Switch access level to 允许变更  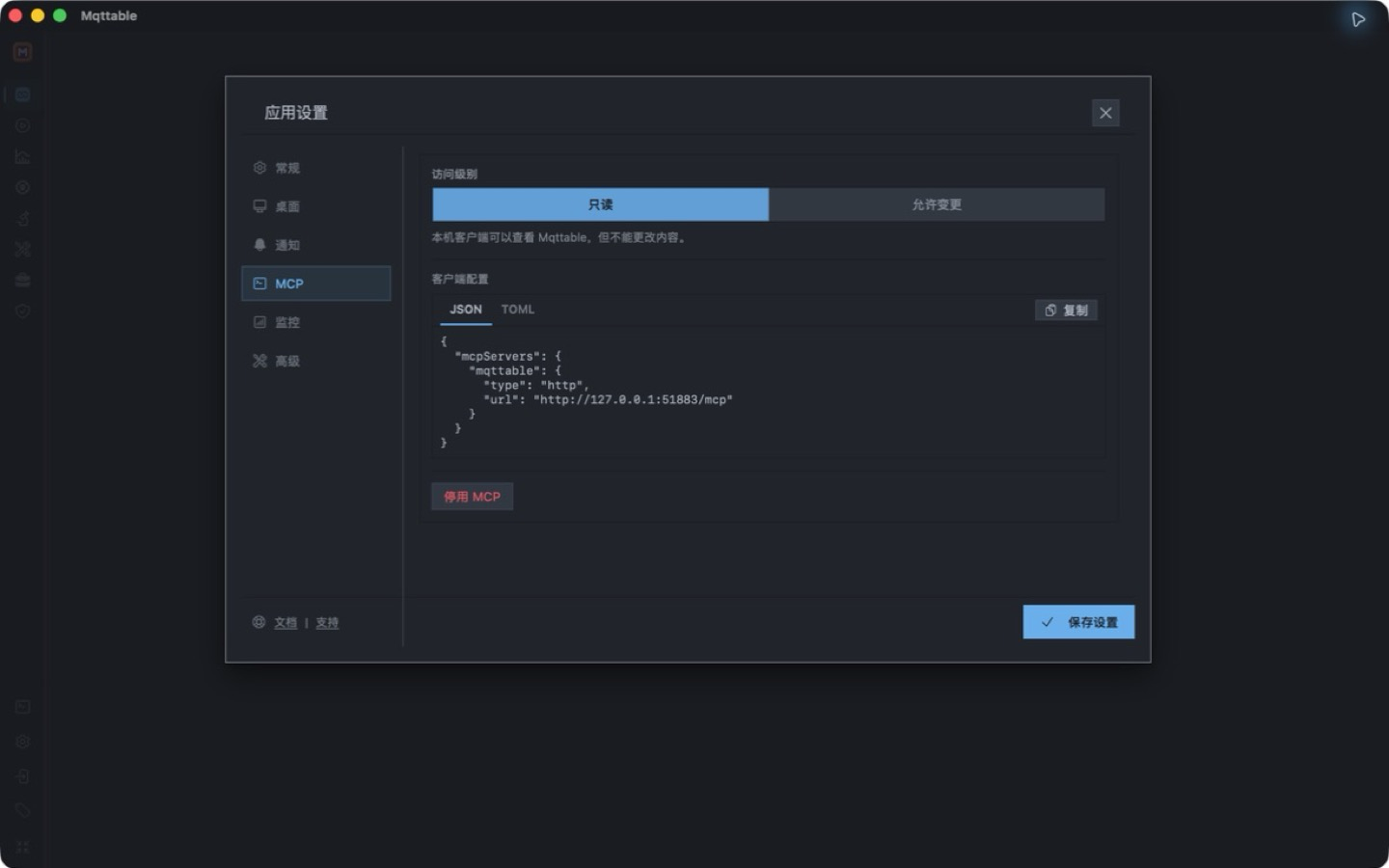coord(937,204)
